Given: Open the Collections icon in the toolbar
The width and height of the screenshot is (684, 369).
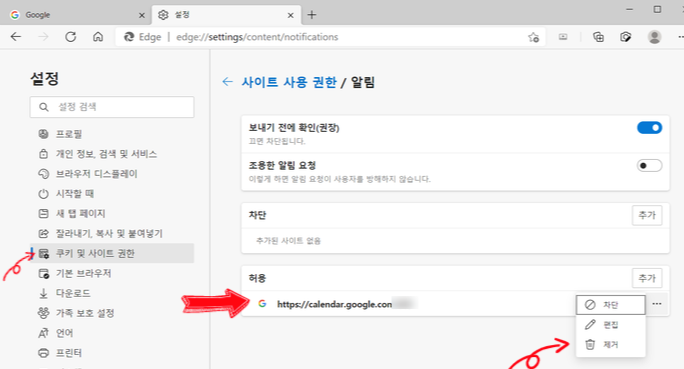Looking at the screenshot, I should [x=598, y=37].
